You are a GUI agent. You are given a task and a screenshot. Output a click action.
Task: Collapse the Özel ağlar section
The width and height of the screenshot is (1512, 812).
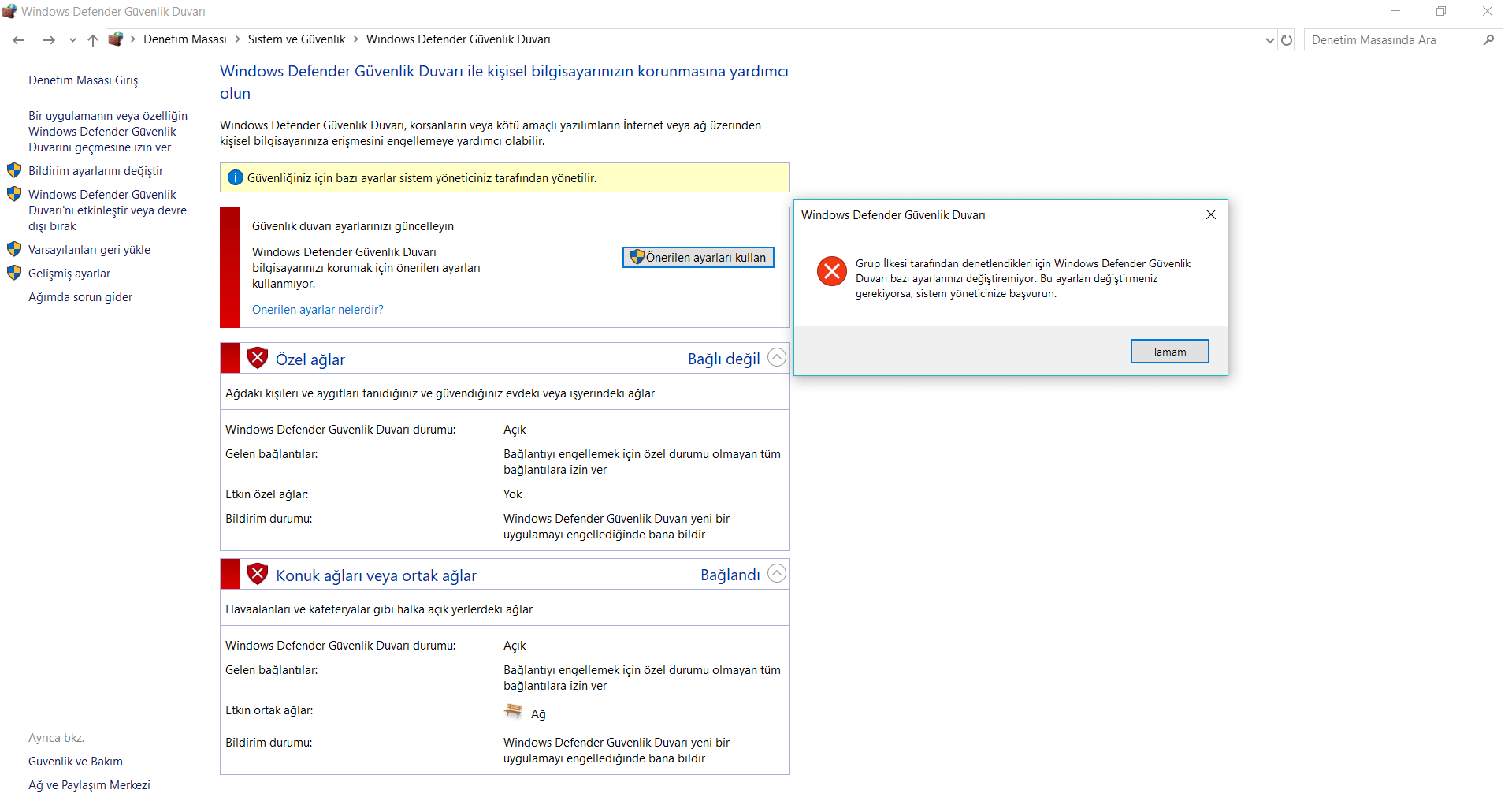pos(776,358)
